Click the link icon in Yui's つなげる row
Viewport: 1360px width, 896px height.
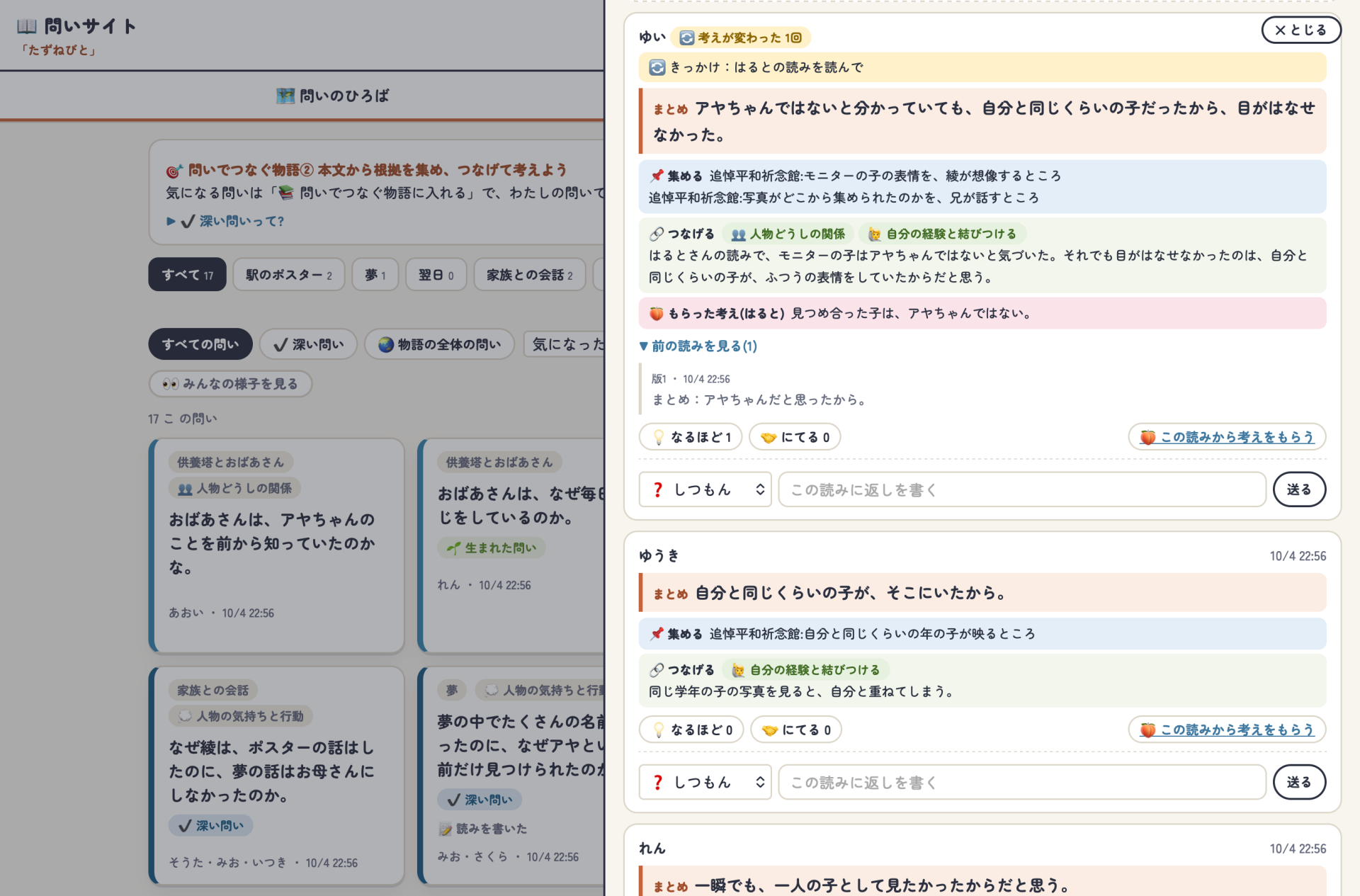657,234
